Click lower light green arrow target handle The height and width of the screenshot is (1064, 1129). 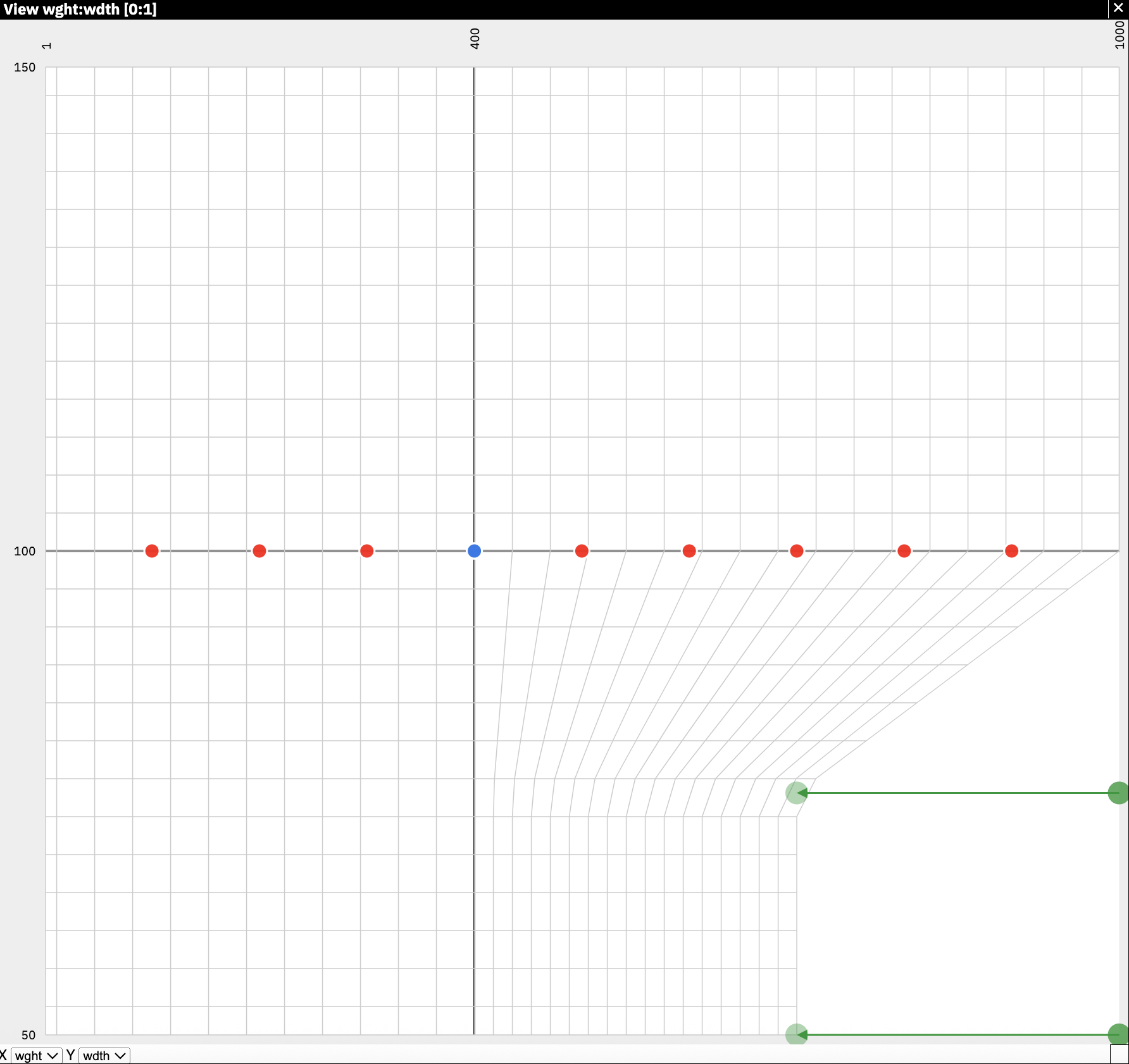coord(796,1035)
